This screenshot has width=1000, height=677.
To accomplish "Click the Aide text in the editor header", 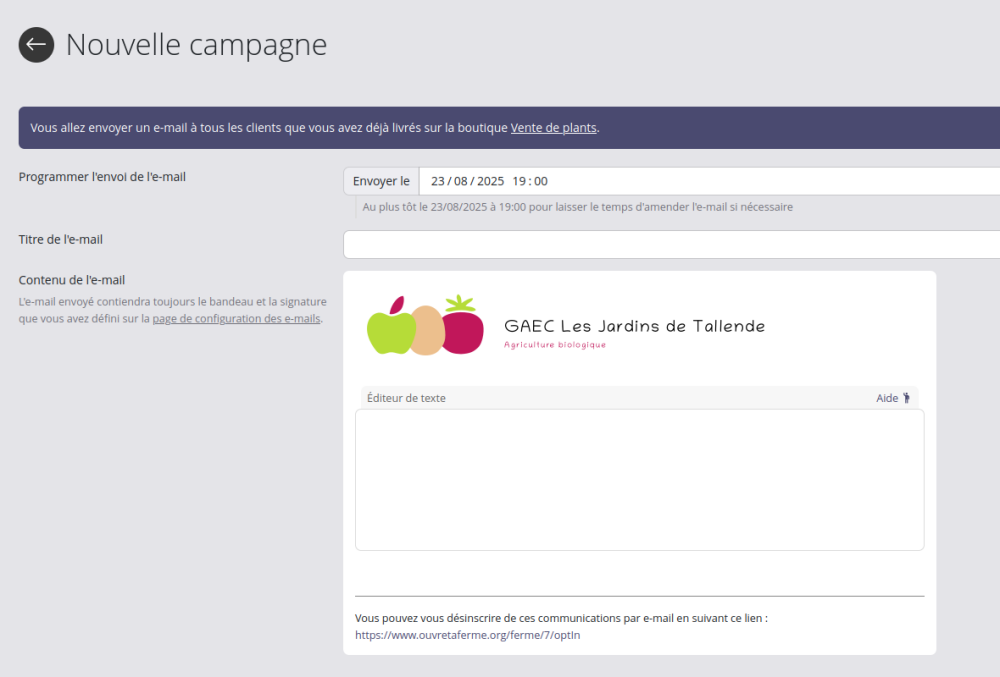I will tap(886, 398).
